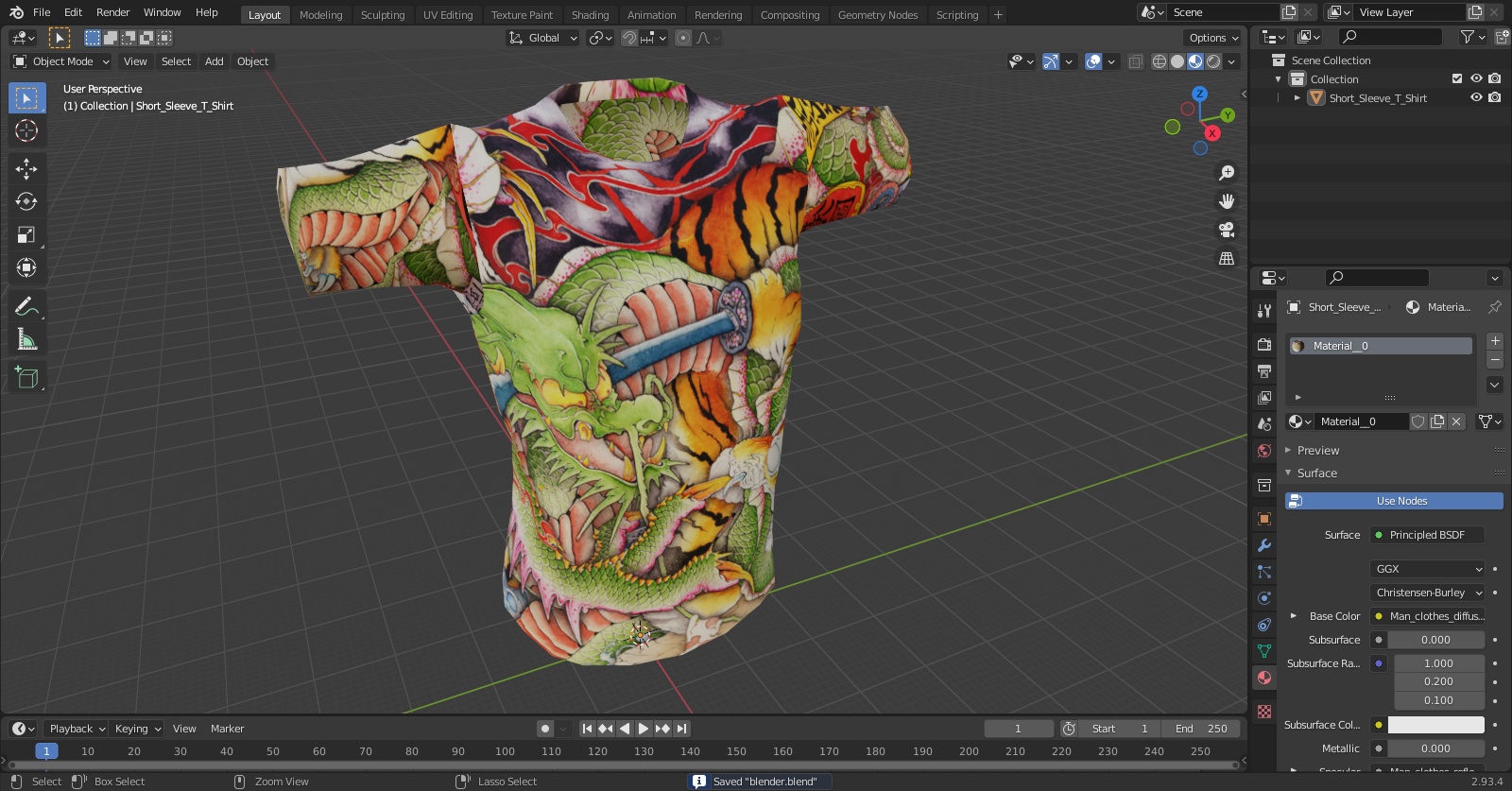Click the Marker menu in timeline
Screen dimensions: 1512x791
tap(227, 729)
